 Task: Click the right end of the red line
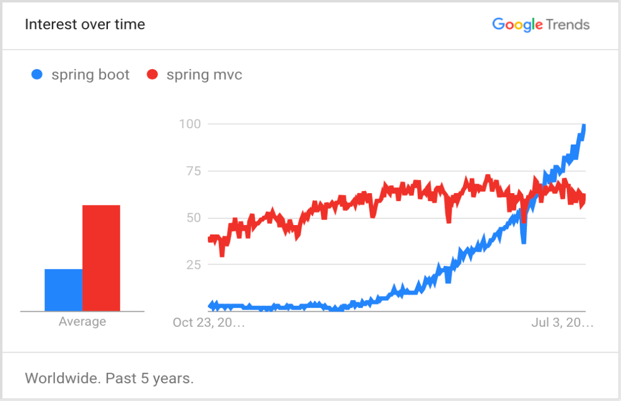584,197
